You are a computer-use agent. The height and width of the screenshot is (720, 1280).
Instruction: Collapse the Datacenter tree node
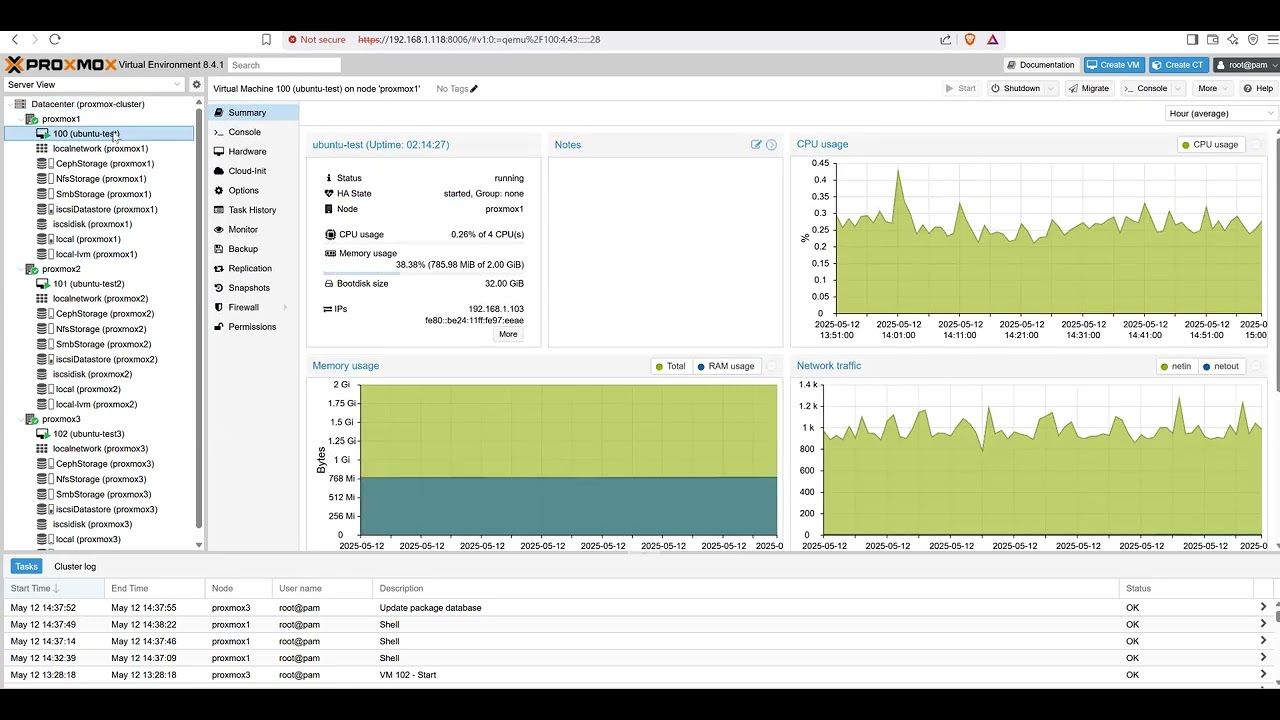11,104
